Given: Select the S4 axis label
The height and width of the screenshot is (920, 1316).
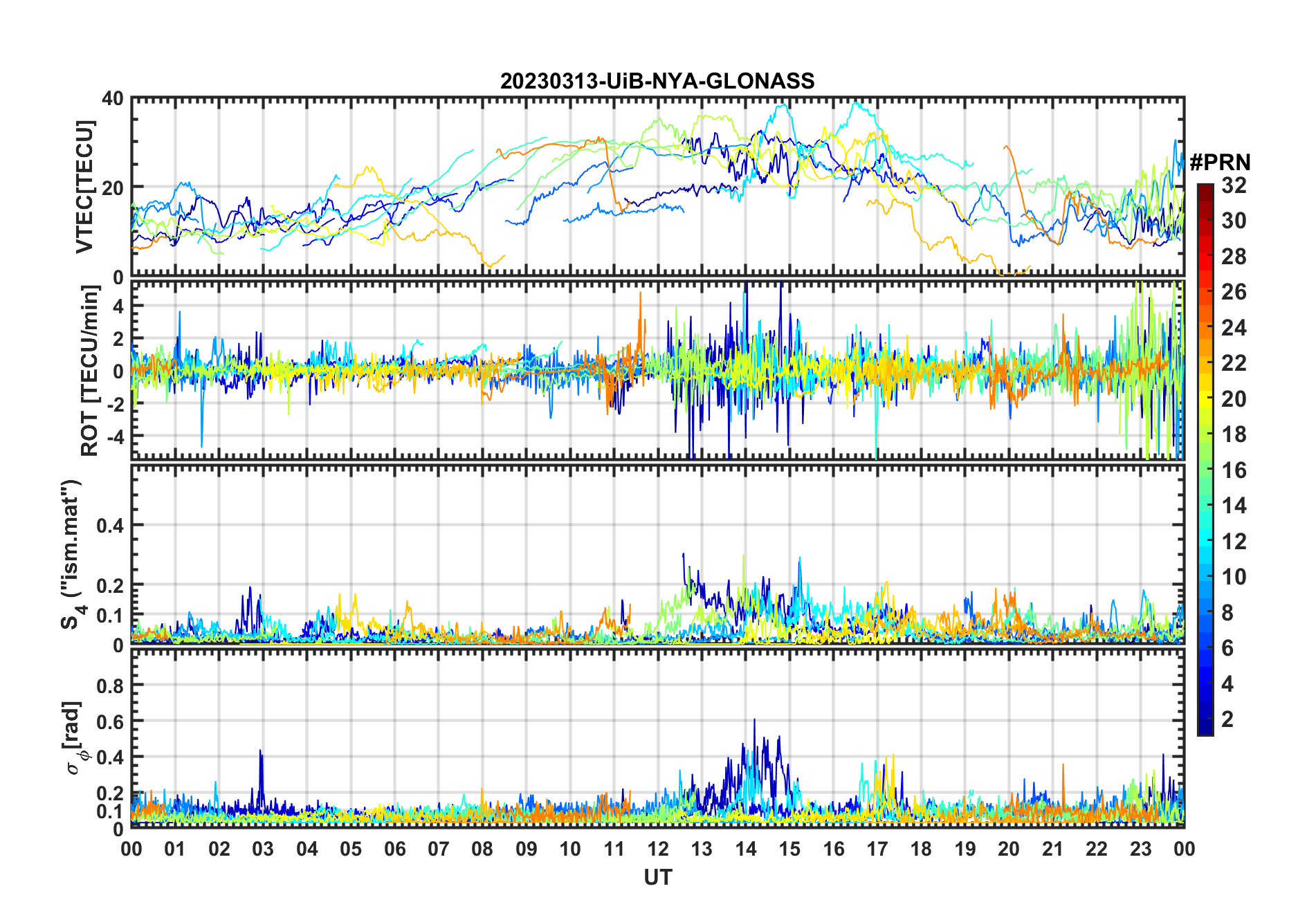Looking at the screenshot, I should point(71,554).
